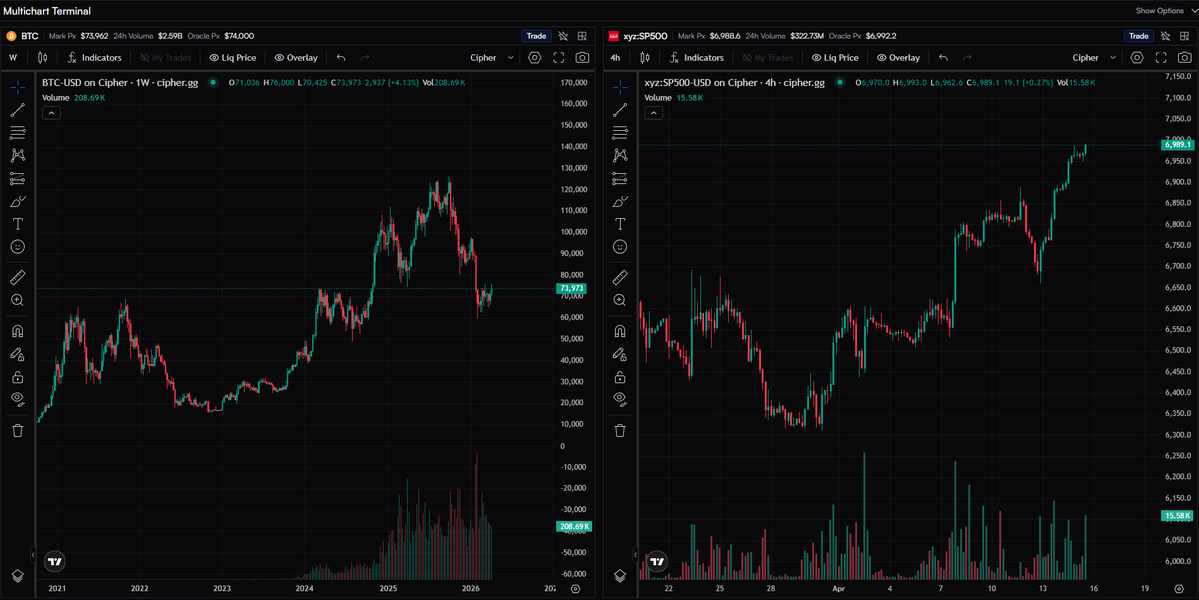
Task: Open the Fibonacci tools in SP500 chart
Action: click(x=619, y=133)
